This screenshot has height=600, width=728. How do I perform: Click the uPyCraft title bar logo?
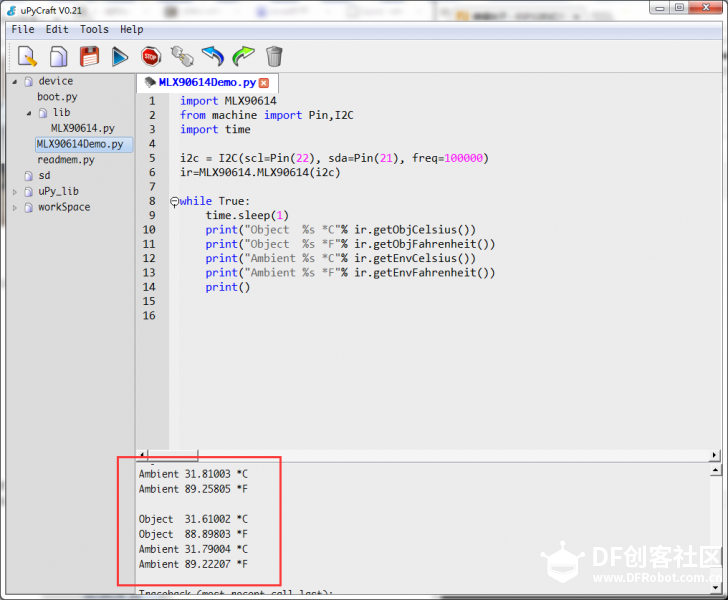pos(11,10)
